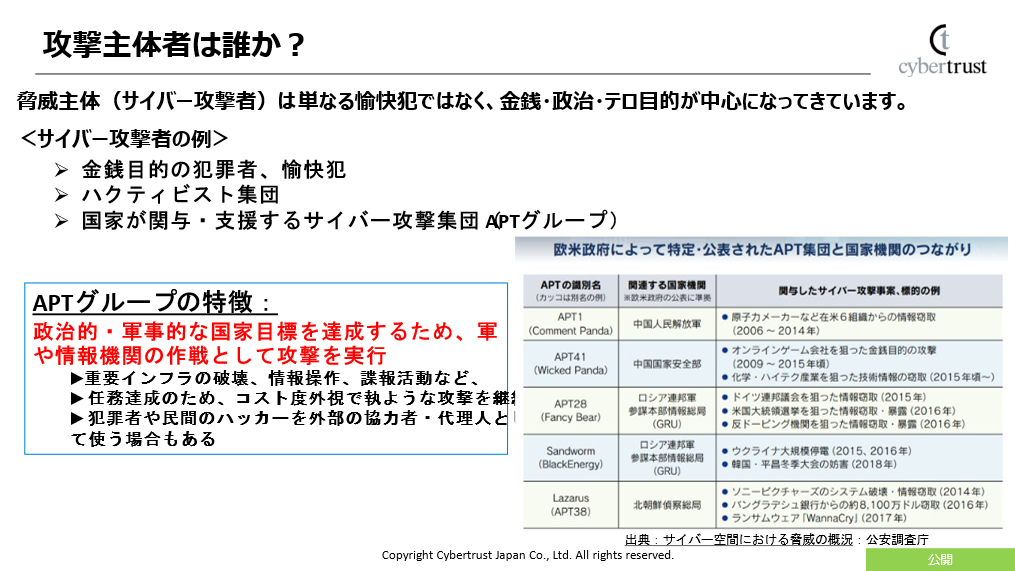This screenshot has width=1015, height=571.
Task: Click the triangle bullet before 任務達成のため
Action: coord(77,398)
